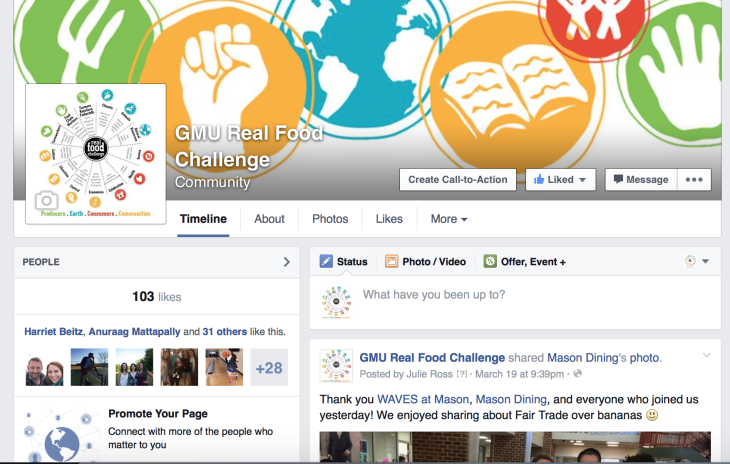
Task: Select the Status pencil icon
Action: tap(326, 262)
